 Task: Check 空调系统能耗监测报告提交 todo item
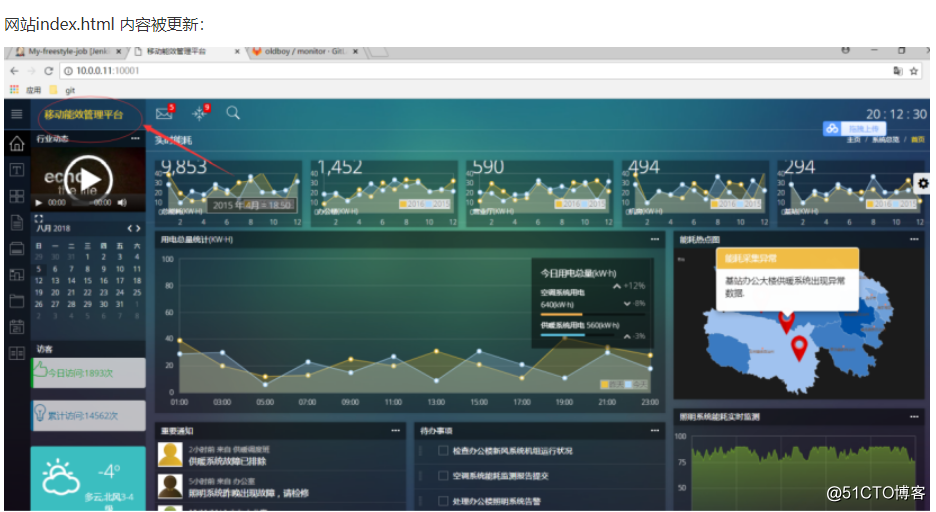point(443,476)
